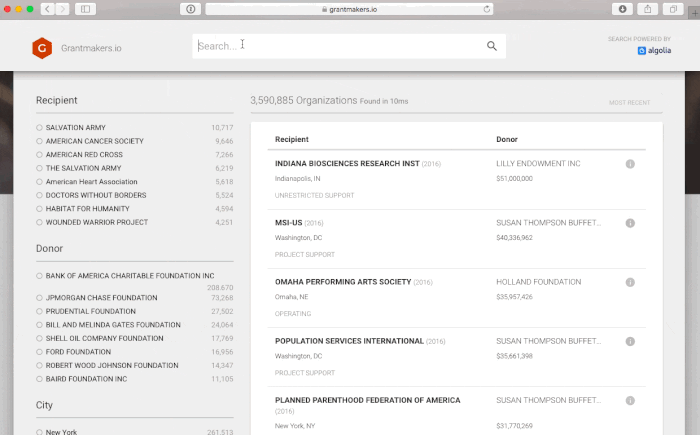The image size is (700, 435).
Task: Click the Omaha, NE location text
Action: point(291,297)
